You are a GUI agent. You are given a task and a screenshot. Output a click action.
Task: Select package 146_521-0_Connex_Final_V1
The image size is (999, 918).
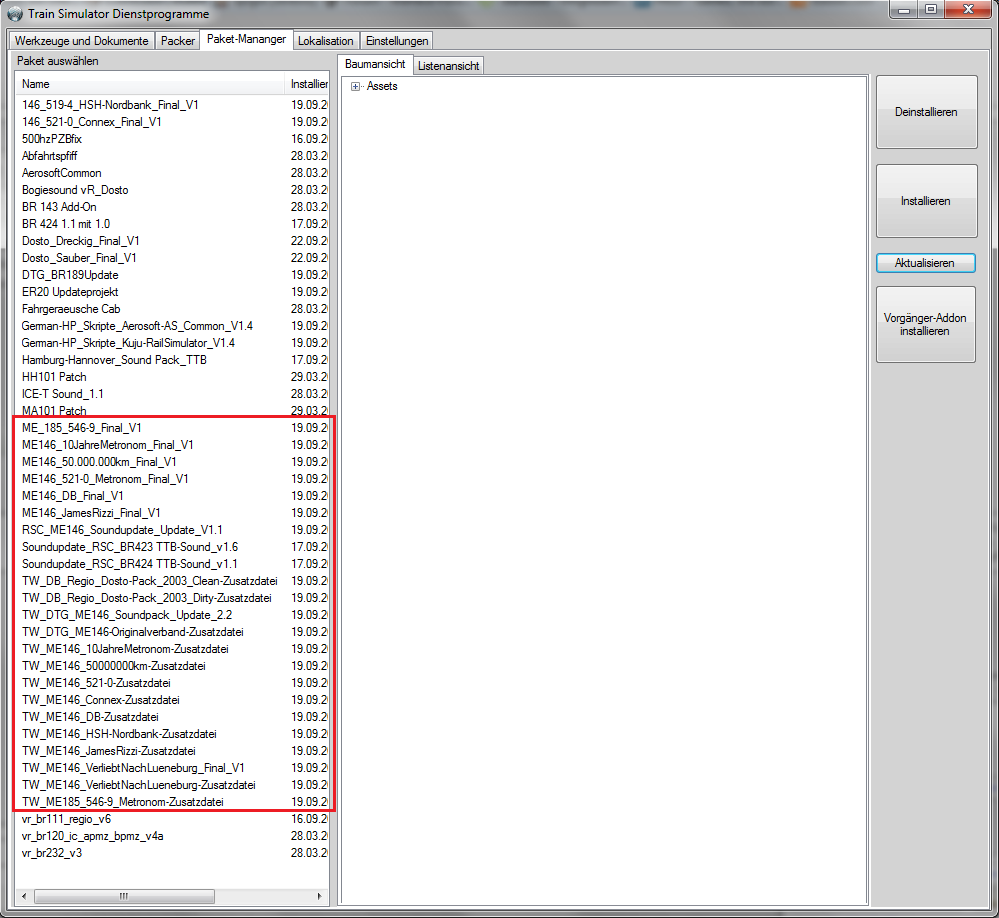pyautogui.click(x=92, y=122)
